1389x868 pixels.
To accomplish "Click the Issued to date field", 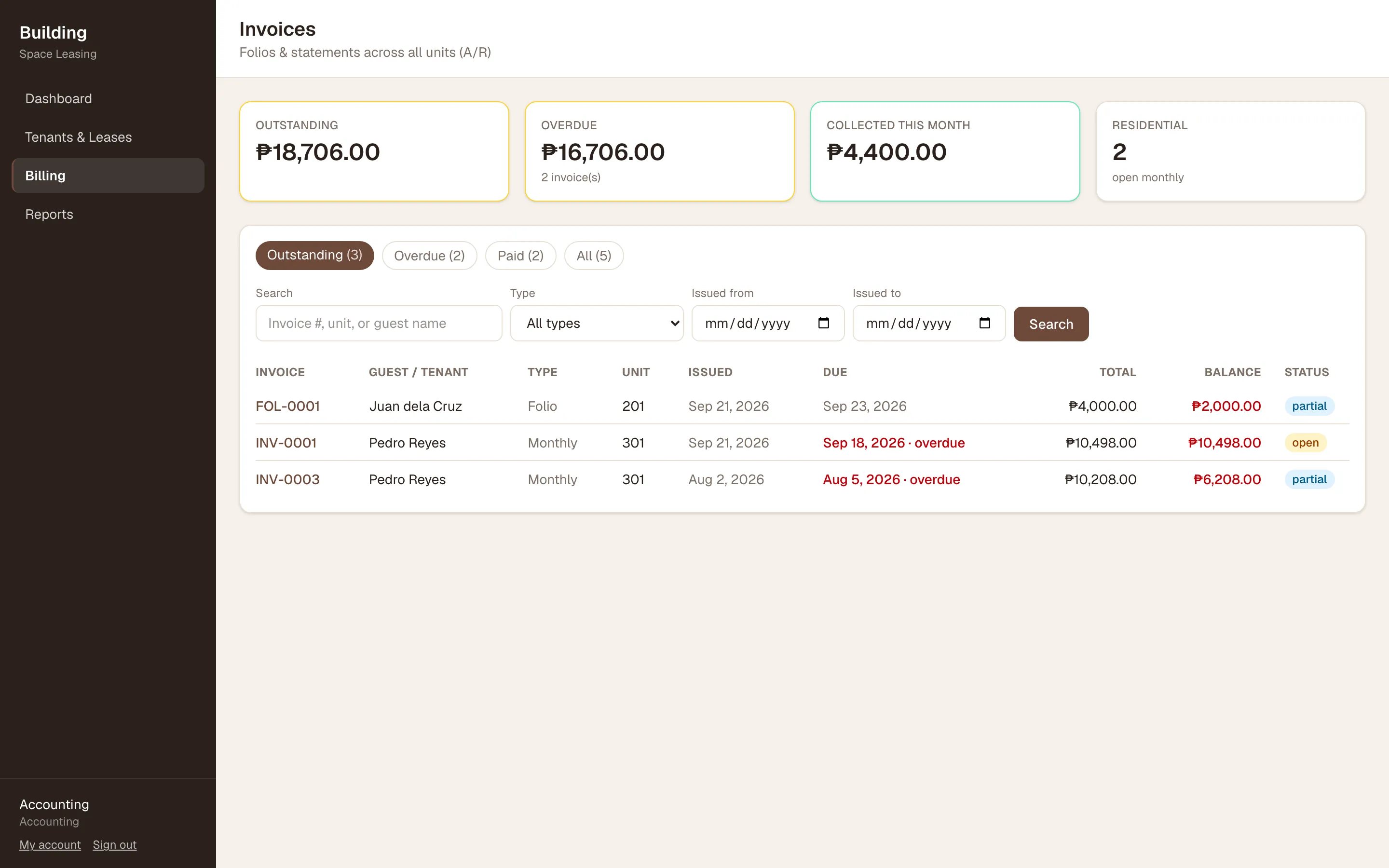I will [929, 323].
